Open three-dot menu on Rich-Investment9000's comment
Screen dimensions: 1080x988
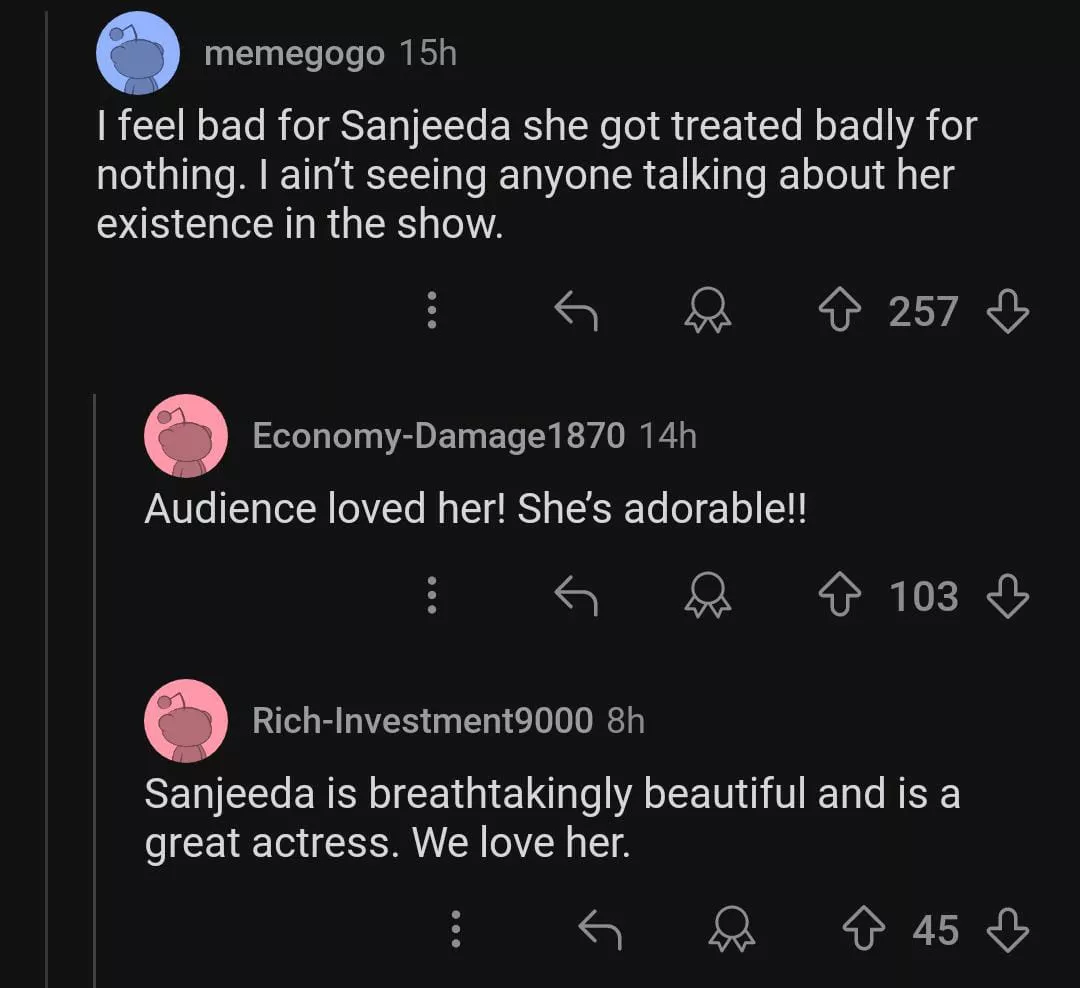click(455, 930)
